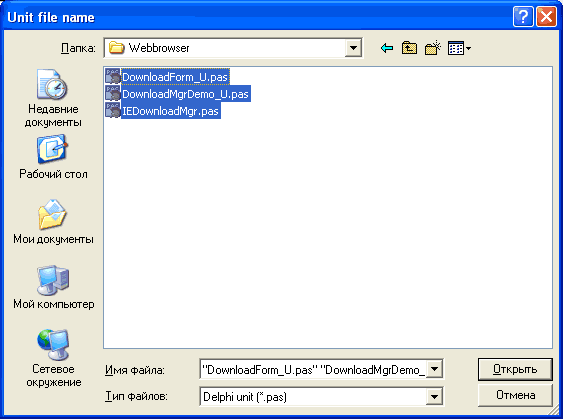Viewport: 563px width, 419px height.
Task: Click the Имя файла text field
Action: tap(313, 369)
